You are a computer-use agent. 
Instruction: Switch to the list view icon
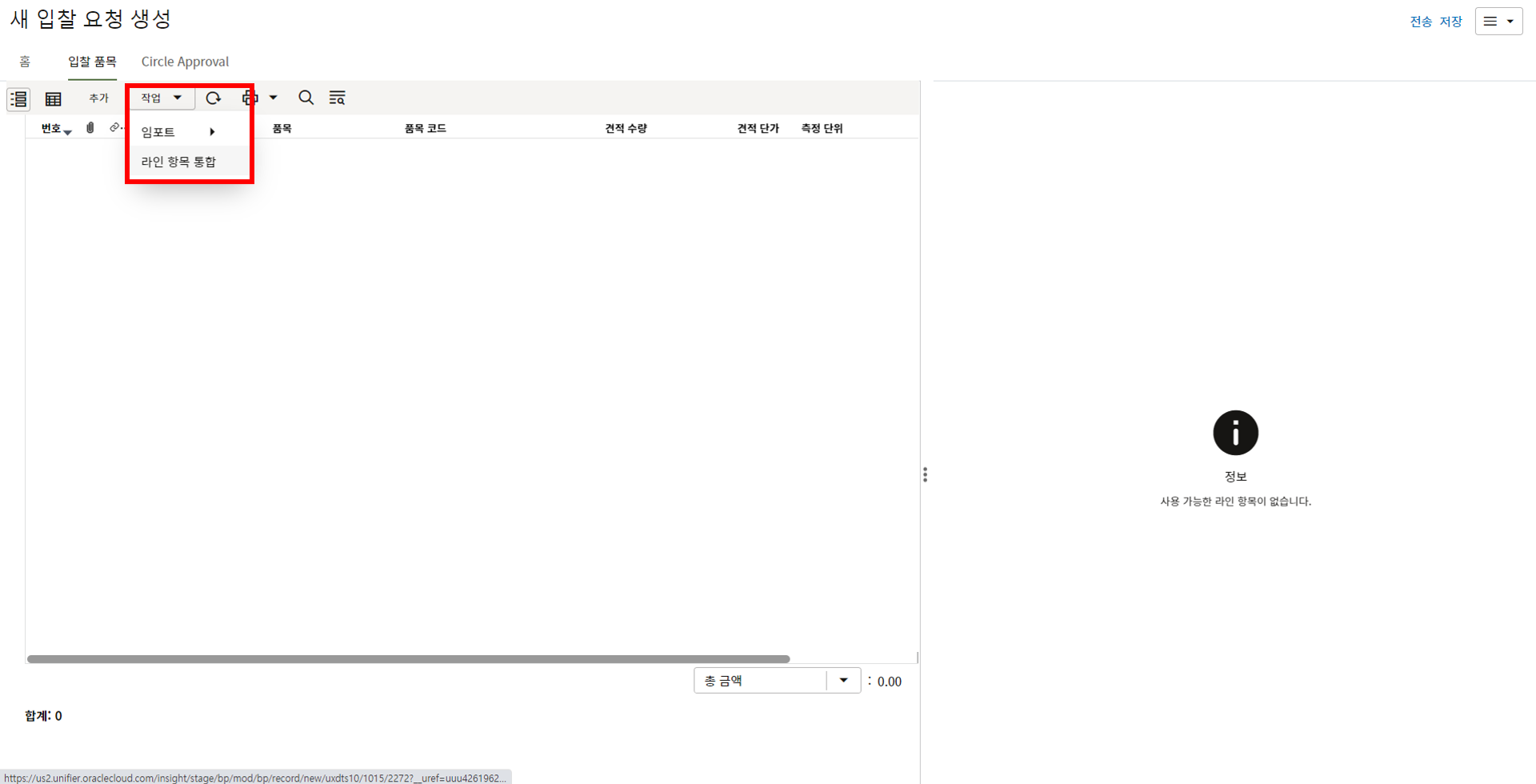click(18, 98)
